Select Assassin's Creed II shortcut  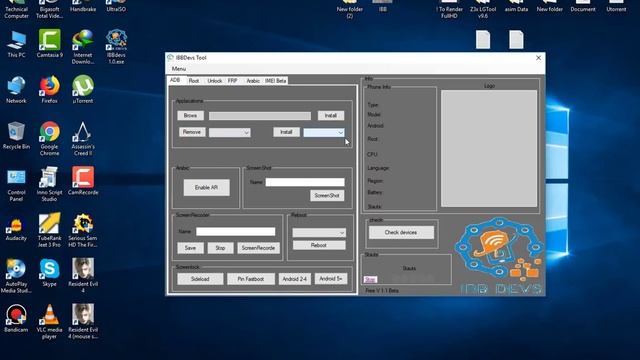click(83, 139)
